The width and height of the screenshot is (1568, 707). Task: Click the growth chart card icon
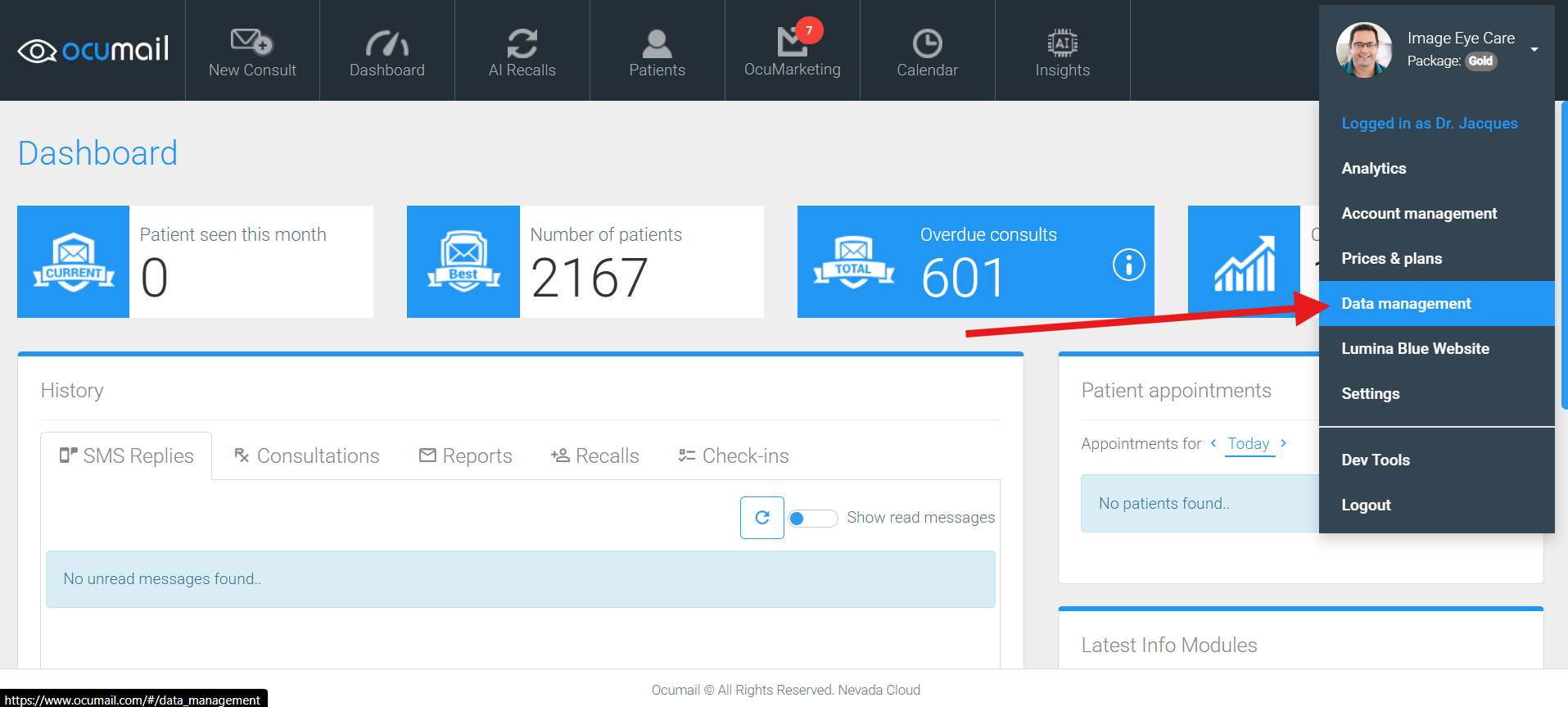pos(1245,263)
